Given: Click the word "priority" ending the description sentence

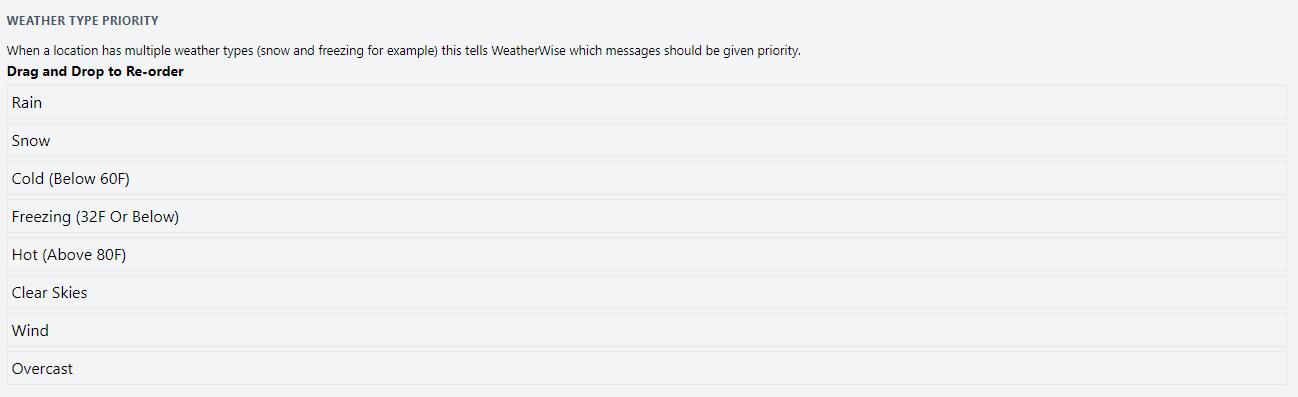Looking at the screenshot, I should click(778, 51).
